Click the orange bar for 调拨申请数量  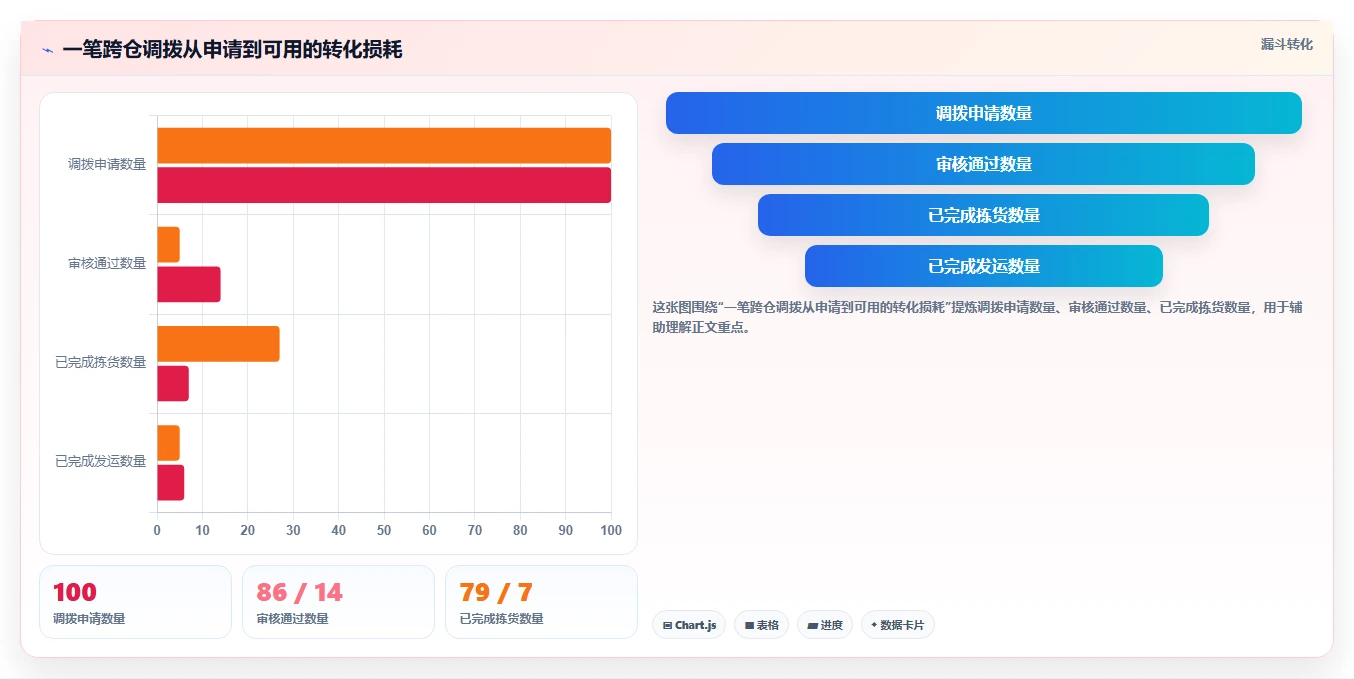[x=384, y=146]
